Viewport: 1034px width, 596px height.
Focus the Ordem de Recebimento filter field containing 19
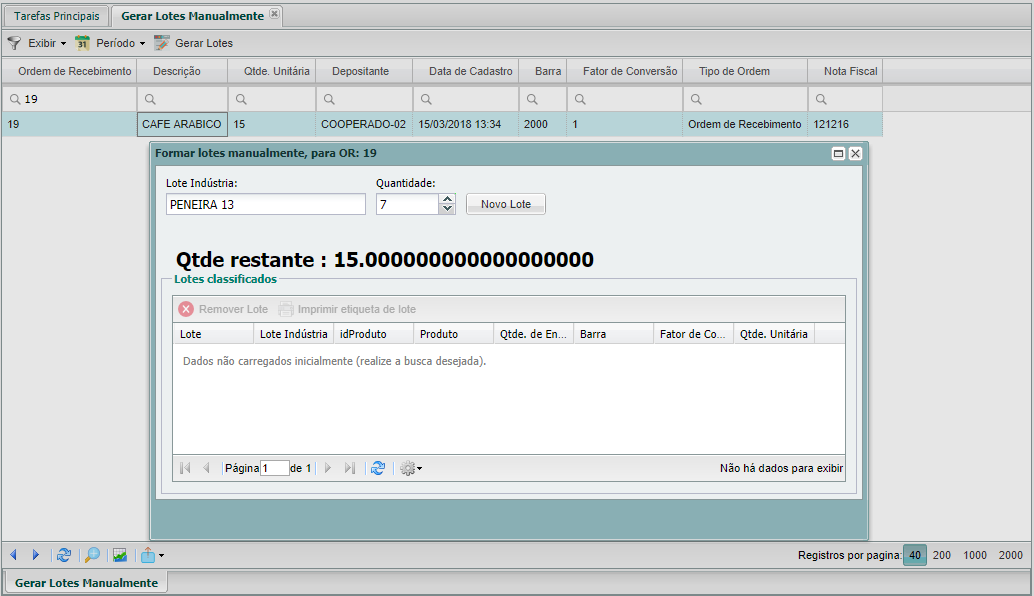point(69,99)
